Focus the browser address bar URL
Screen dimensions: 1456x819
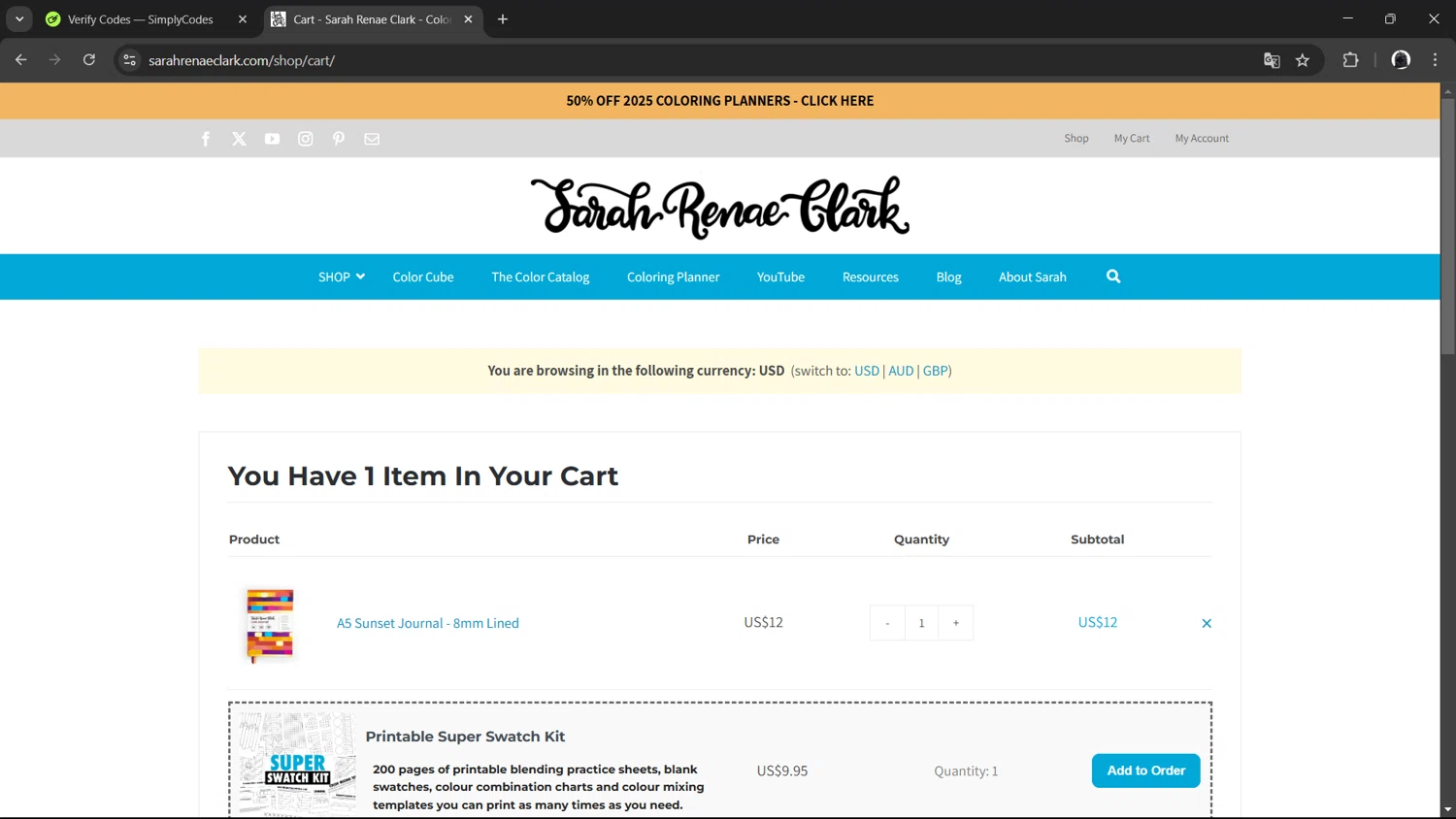(242, 60)
